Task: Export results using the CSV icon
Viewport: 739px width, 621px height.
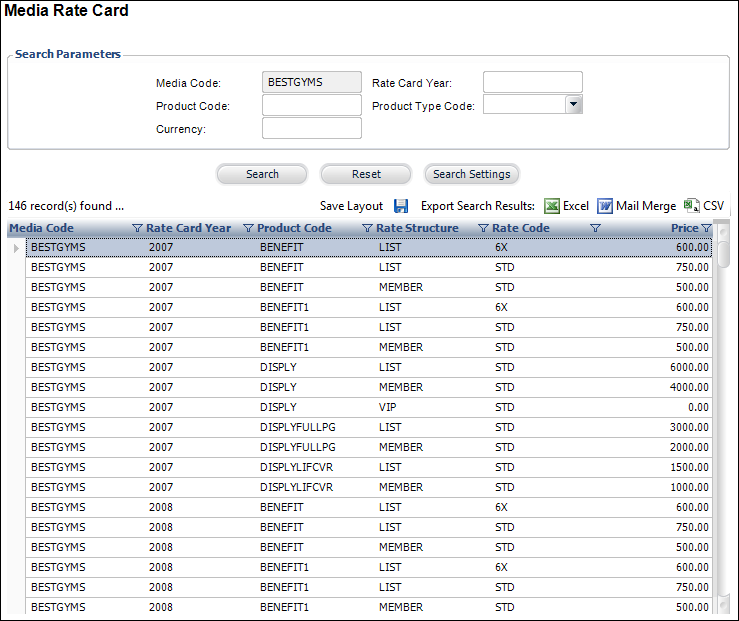Action: coord(691,206)
